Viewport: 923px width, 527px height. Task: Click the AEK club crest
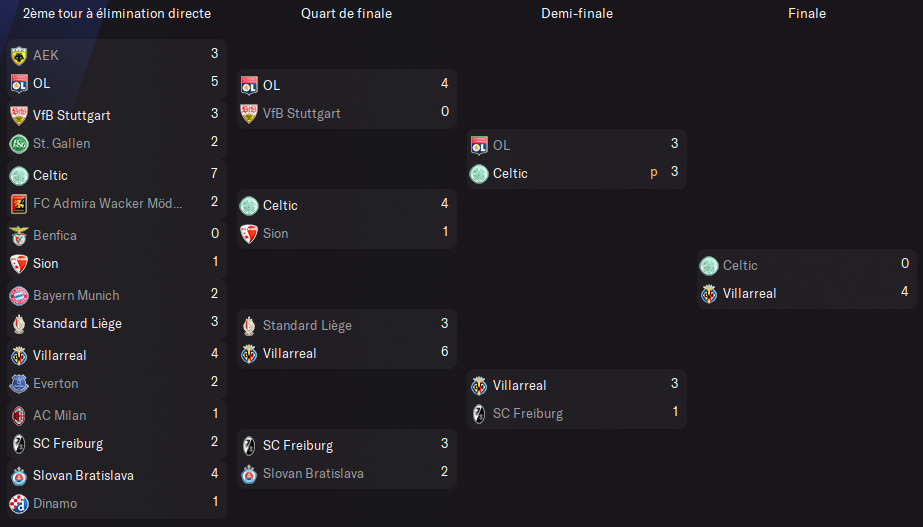[x=19, y=55]
